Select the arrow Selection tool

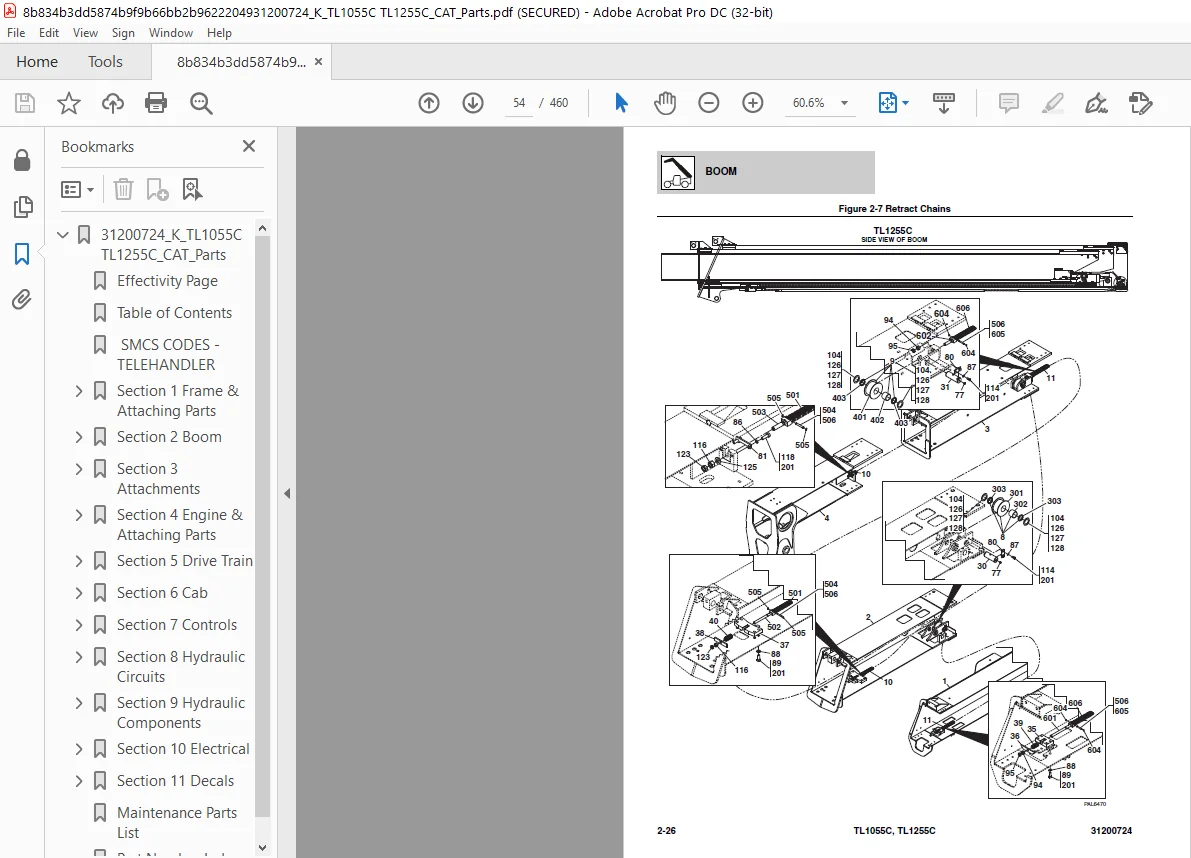[621, 103]
